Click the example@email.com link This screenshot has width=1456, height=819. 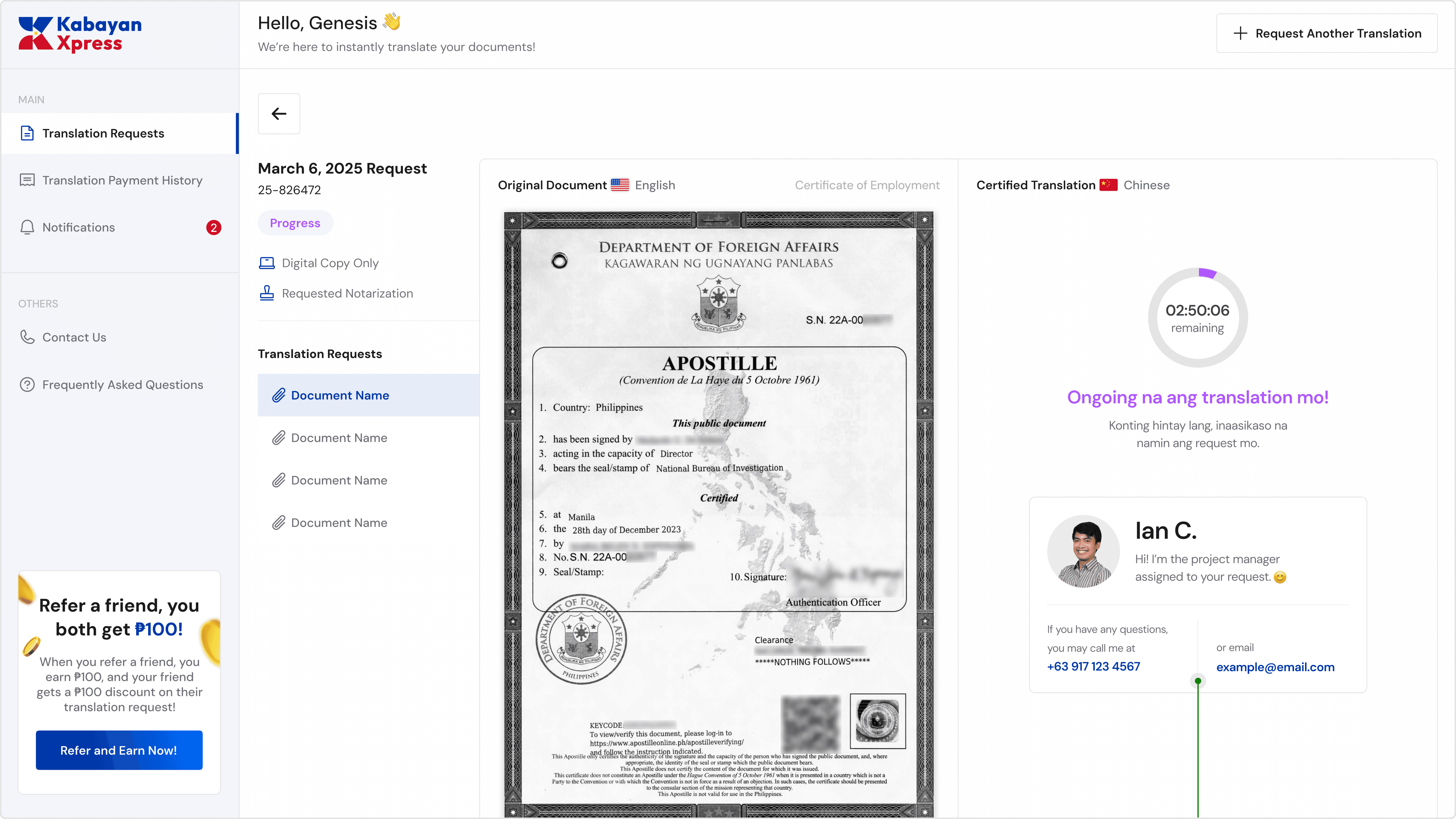point(1275,667)
